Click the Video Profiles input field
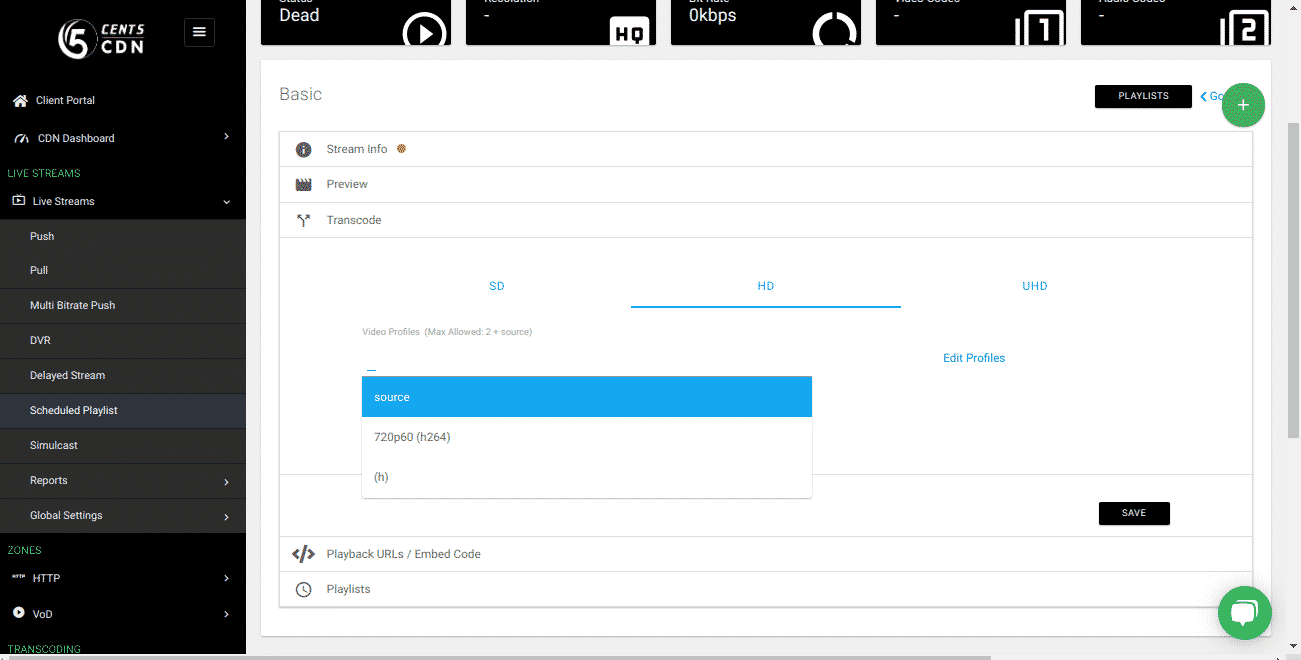The image size is (1301, 660). (587, 362)
